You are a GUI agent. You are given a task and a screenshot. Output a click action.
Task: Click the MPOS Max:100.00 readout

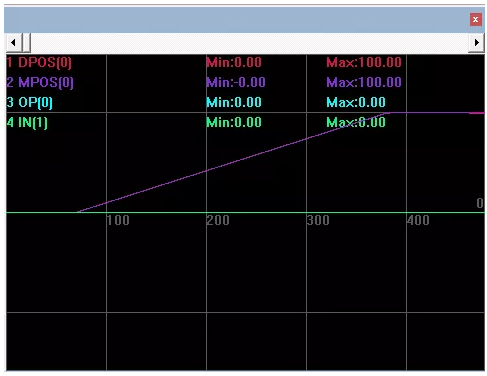point(364,82)
